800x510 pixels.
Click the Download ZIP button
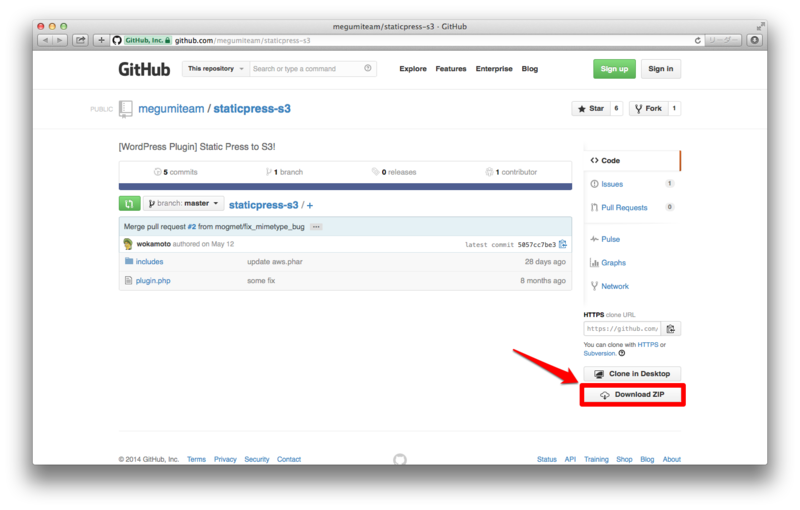click(632, 395)
